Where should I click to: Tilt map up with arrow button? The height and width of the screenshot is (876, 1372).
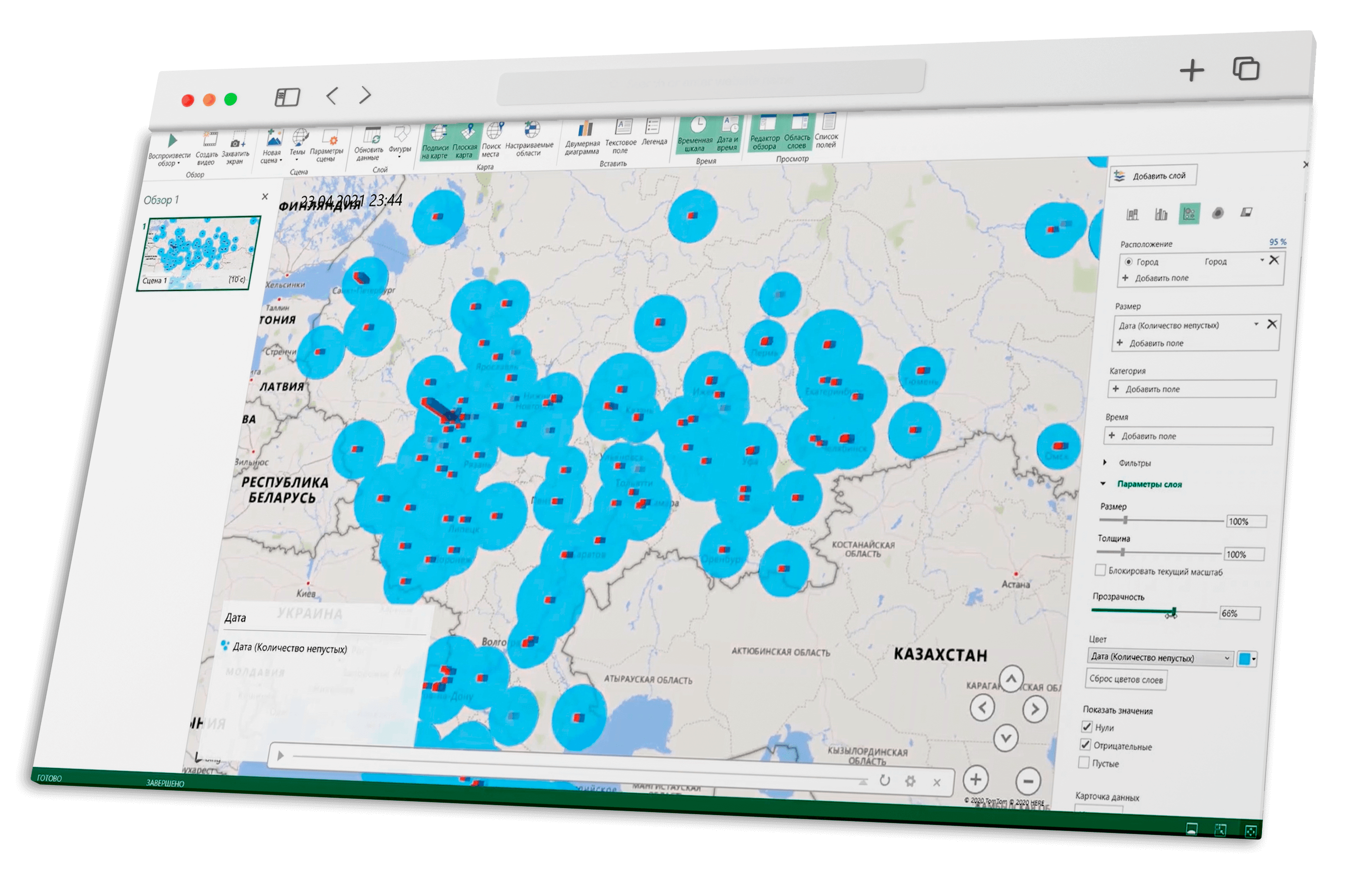(x=1011, y=679)
